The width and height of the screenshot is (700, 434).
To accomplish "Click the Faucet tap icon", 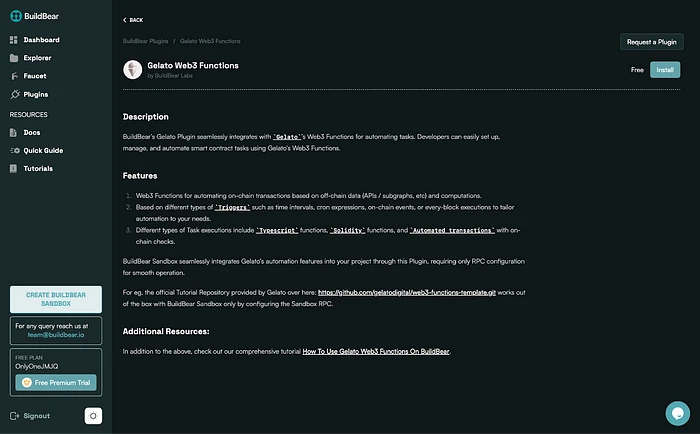I will [14, 76].
